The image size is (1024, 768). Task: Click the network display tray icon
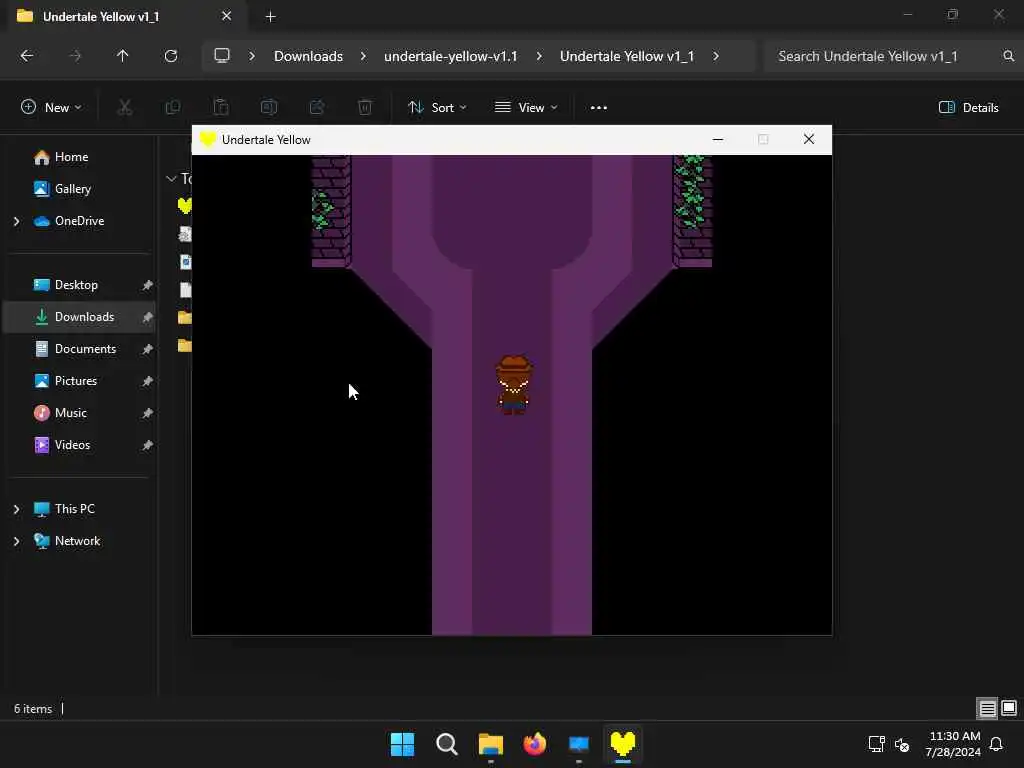point(876,744)
